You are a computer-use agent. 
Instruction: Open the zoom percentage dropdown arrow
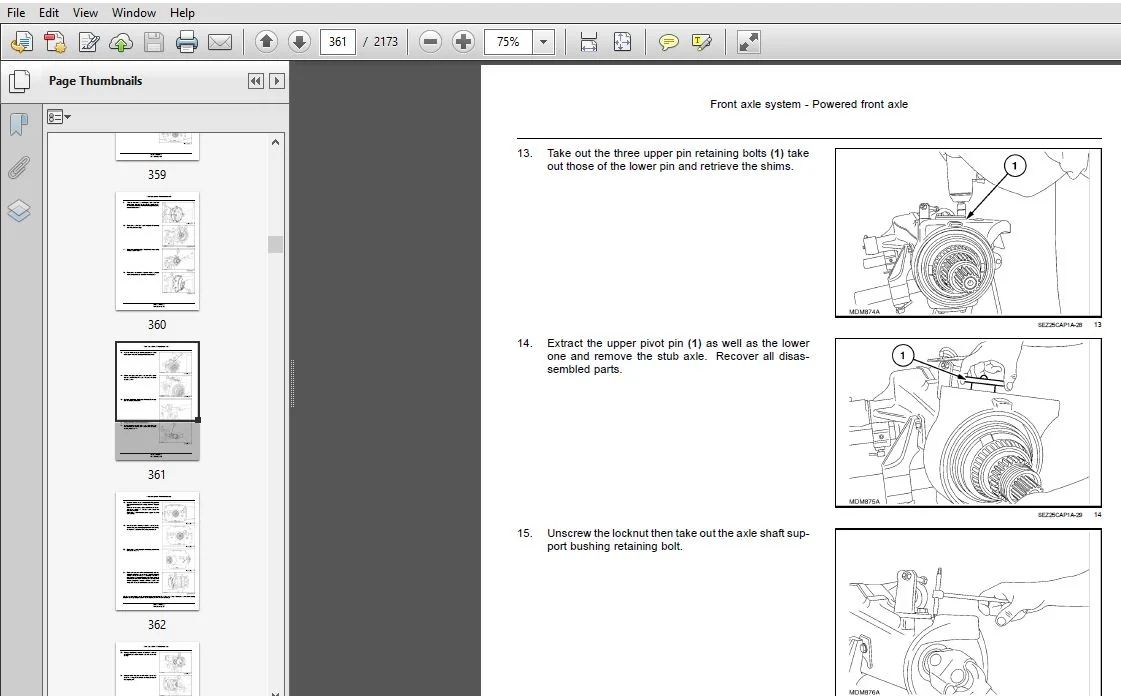pos(543,42)
